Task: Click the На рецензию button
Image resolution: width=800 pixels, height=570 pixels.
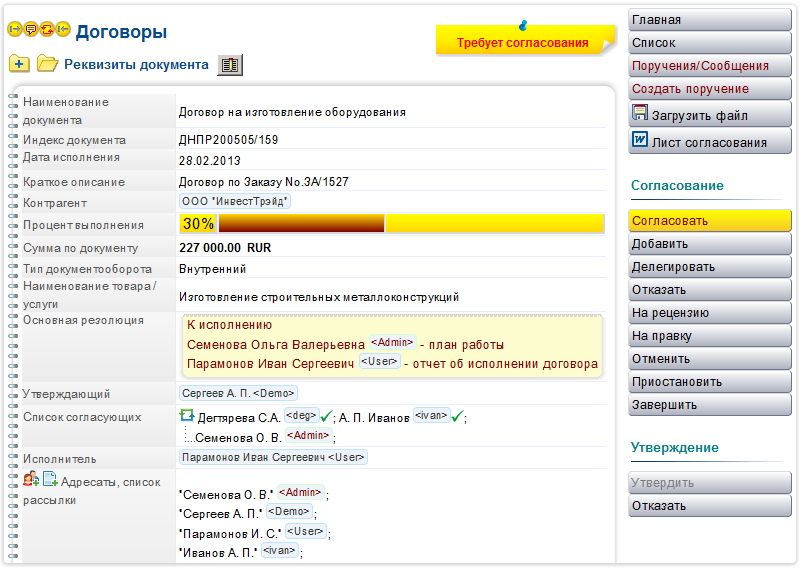Action: click(710, 313)
